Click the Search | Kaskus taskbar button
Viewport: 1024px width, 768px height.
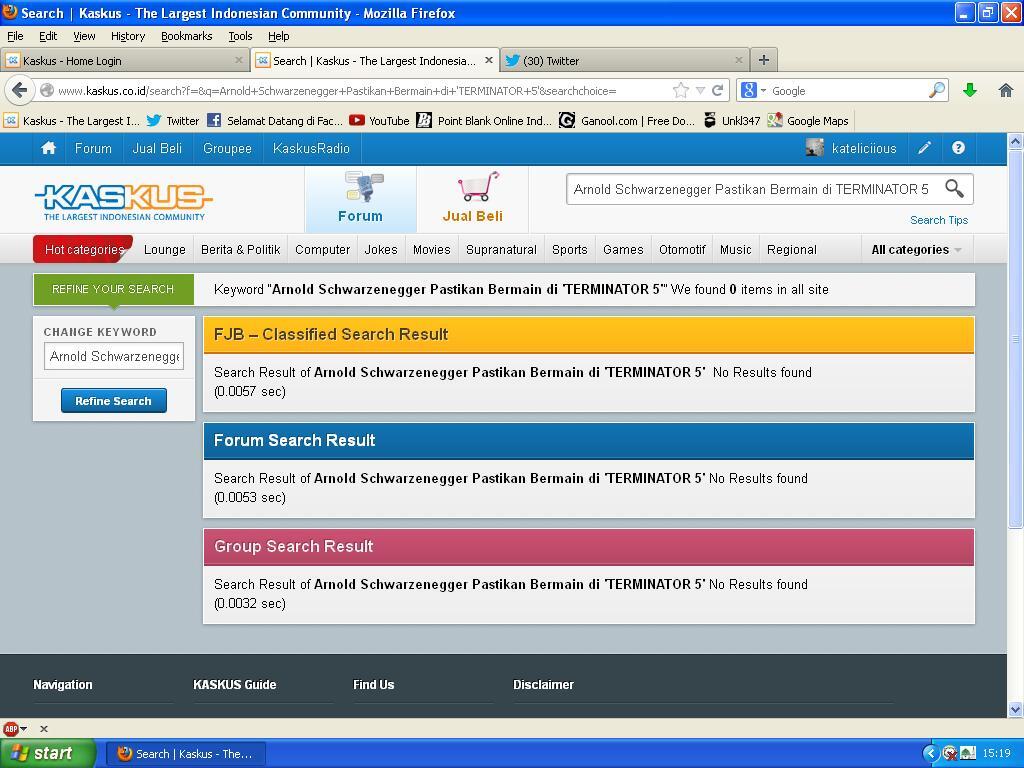tap(185, 754)
